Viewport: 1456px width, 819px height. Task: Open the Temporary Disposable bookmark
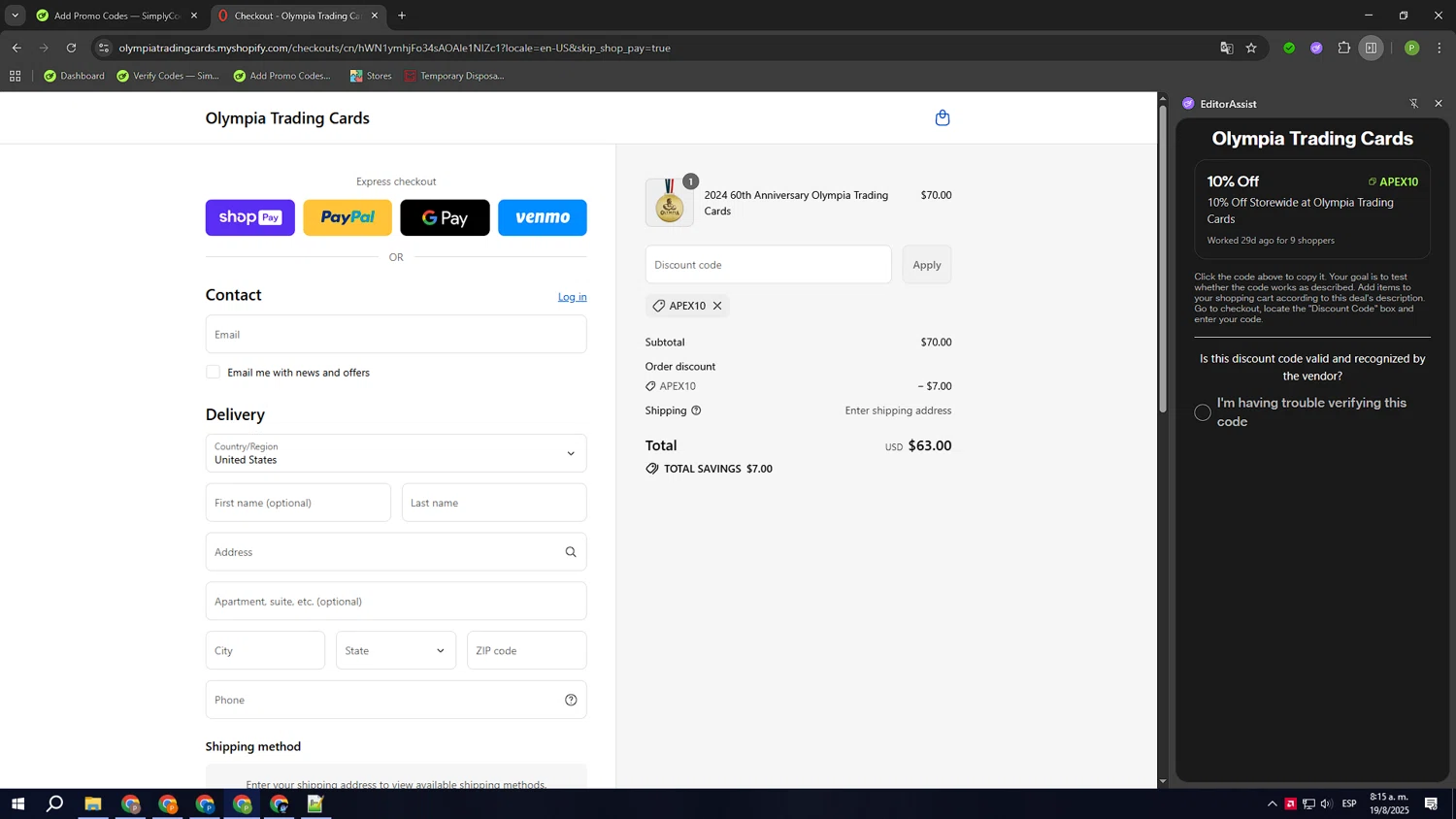pos(453,76)
